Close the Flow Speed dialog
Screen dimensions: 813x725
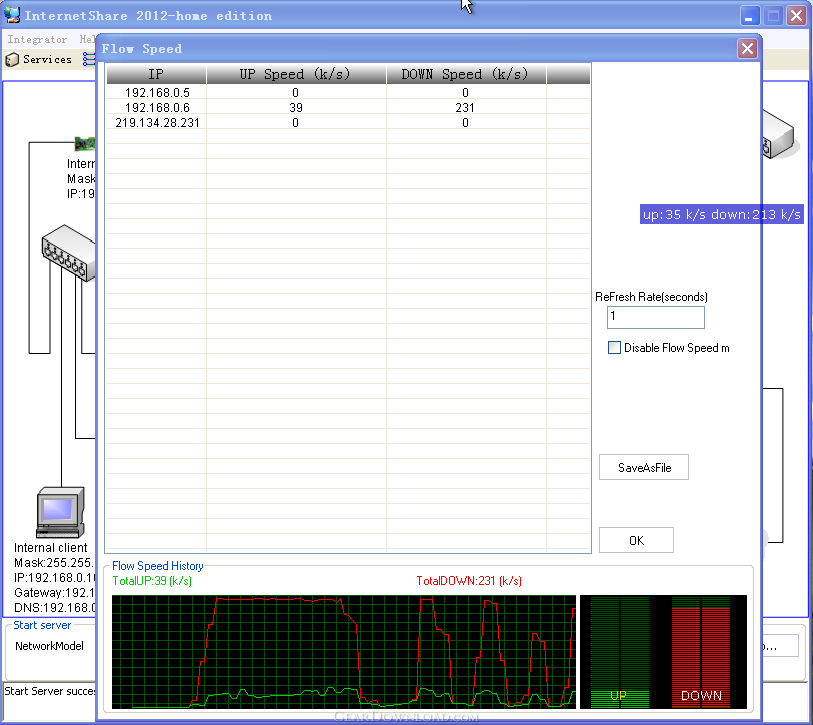pyautogui.click(x=747, y=49)
